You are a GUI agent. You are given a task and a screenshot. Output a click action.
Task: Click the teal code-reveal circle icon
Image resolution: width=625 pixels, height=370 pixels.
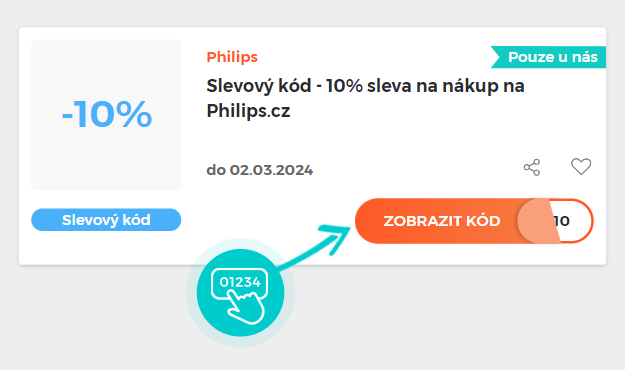[240, 293]
